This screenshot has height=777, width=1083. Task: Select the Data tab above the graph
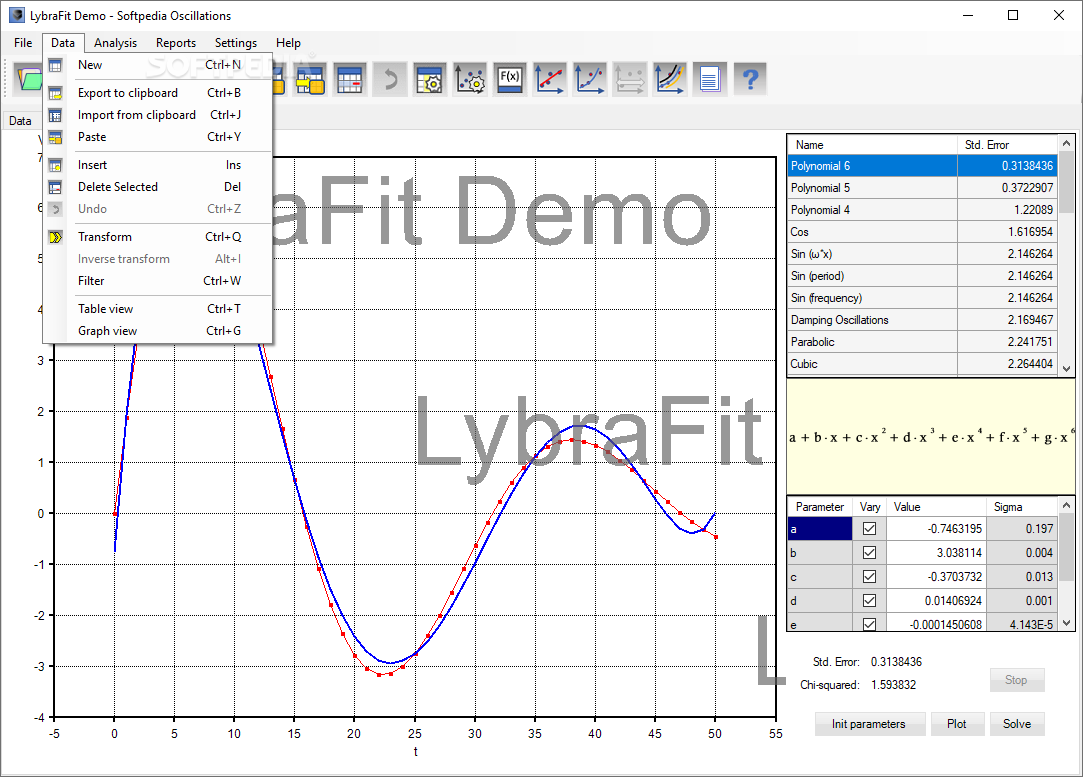tap(20, 120)
